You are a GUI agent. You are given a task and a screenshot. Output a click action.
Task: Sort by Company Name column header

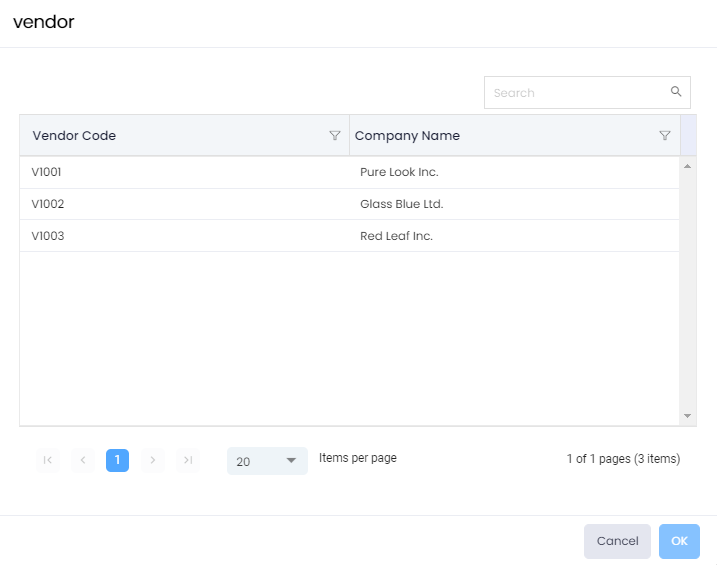pos(407,136)
